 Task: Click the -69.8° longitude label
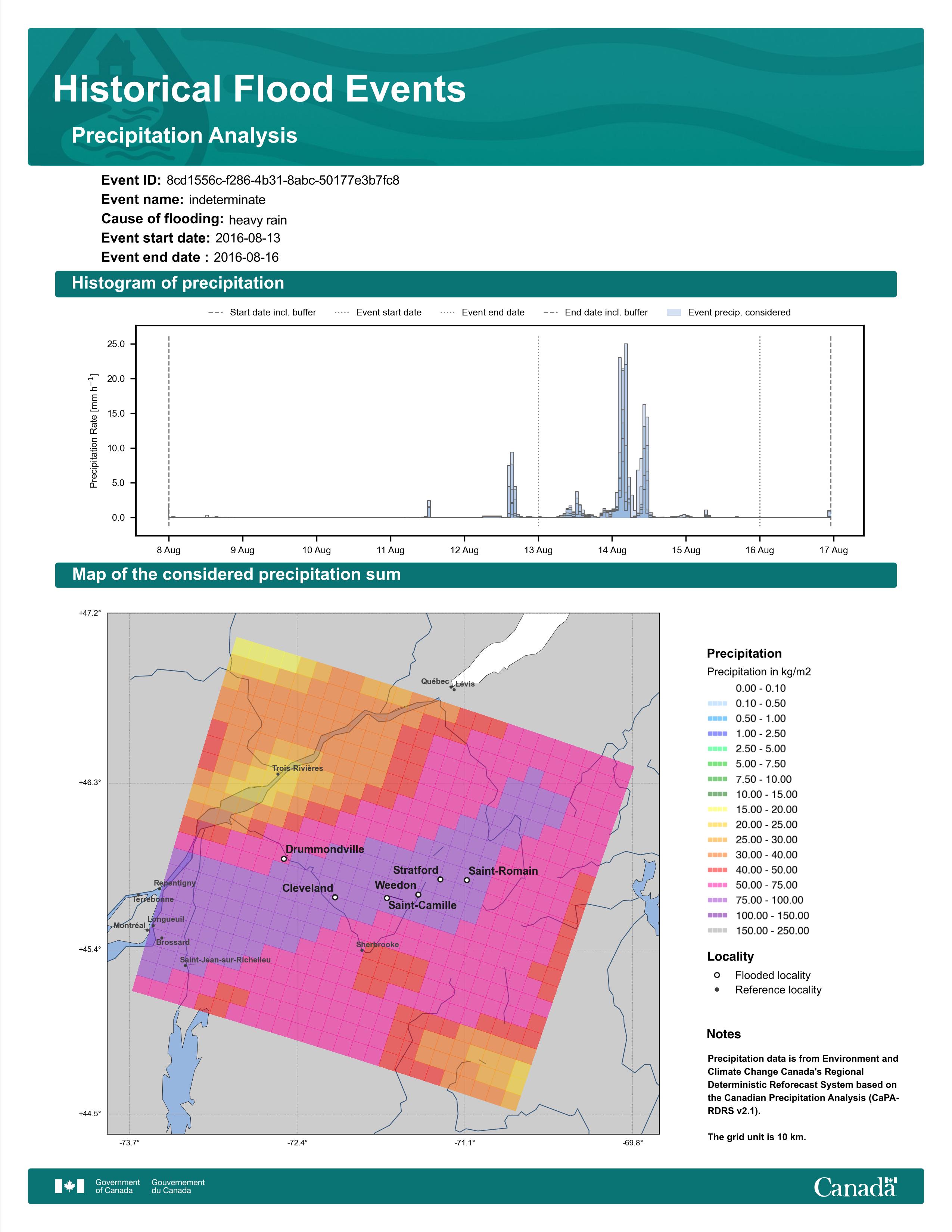[633, 1143]
